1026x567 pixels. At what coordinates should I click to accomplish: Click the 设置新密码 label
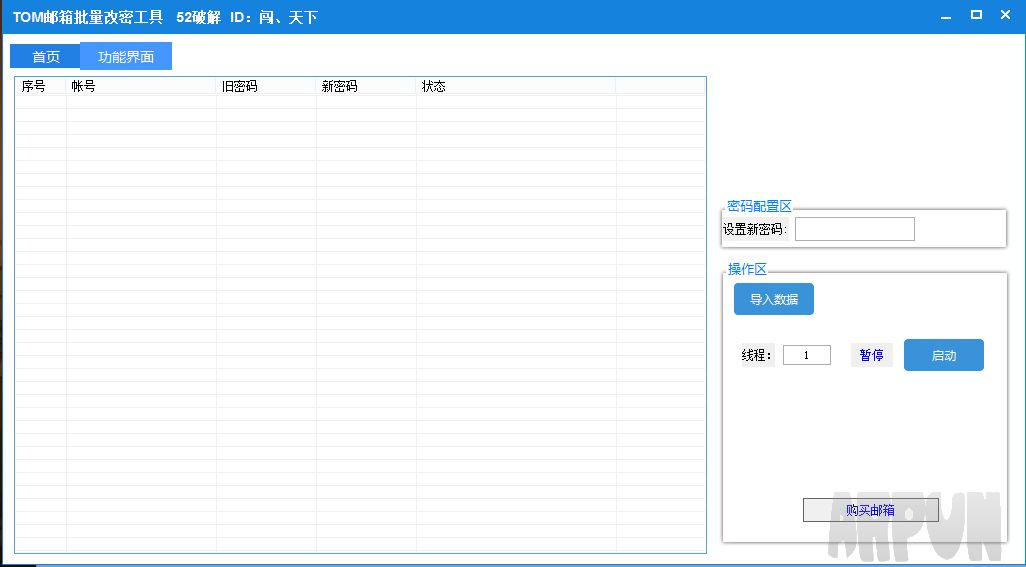tap(755, 230)
